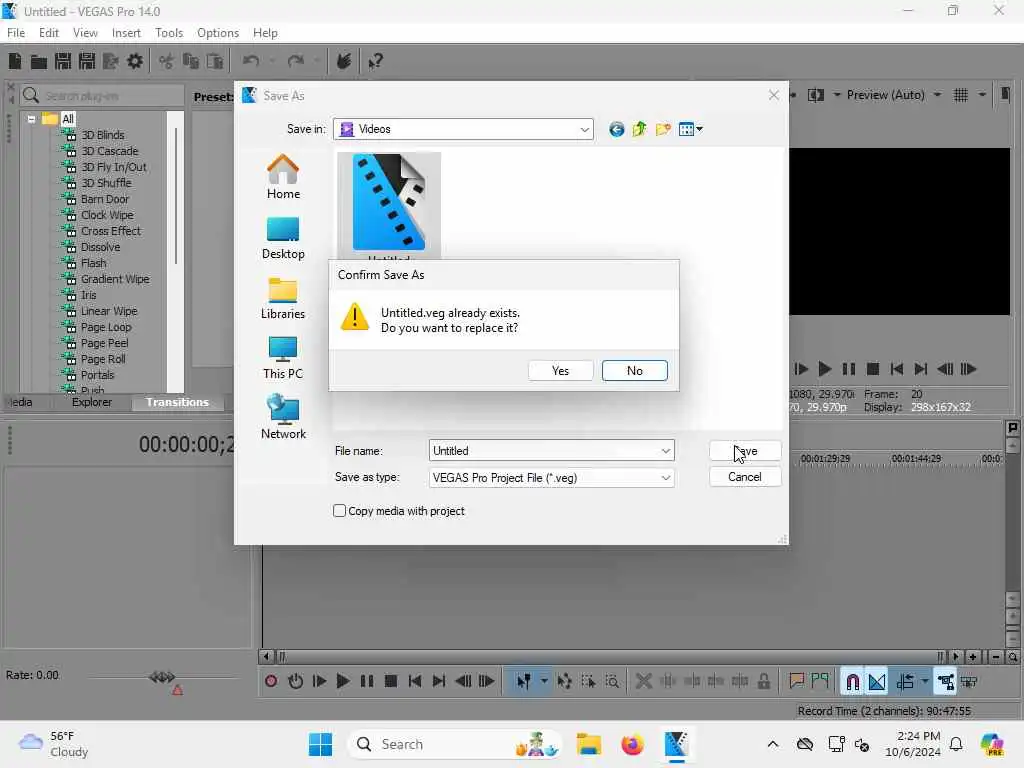Enable Copy media with project checkbox
The height and width of the screenshot is (768, 1024).
pyautogui.click(x=340, y=511)
